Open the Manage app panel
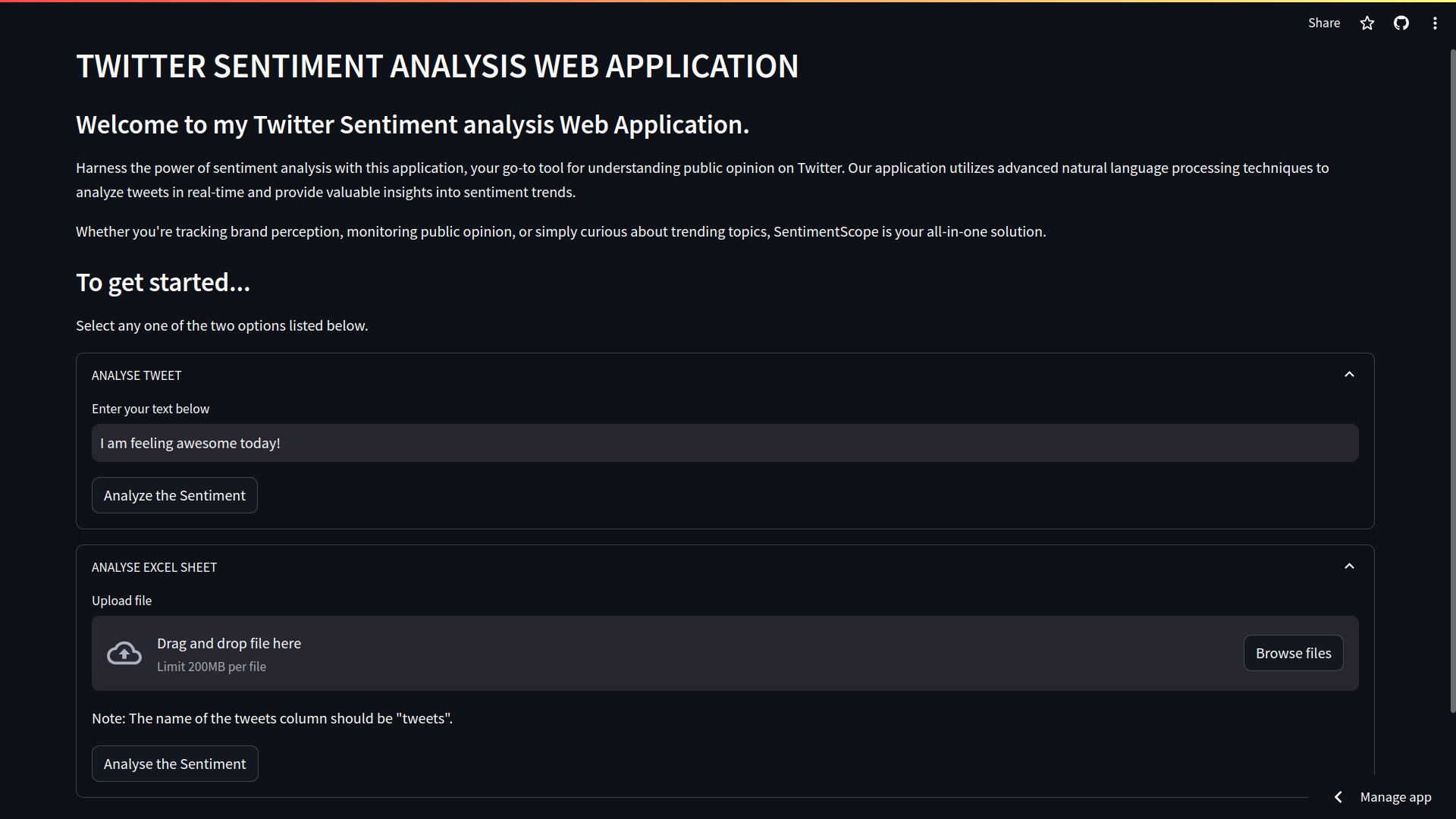The image size is (1456, 819). 1395,797
